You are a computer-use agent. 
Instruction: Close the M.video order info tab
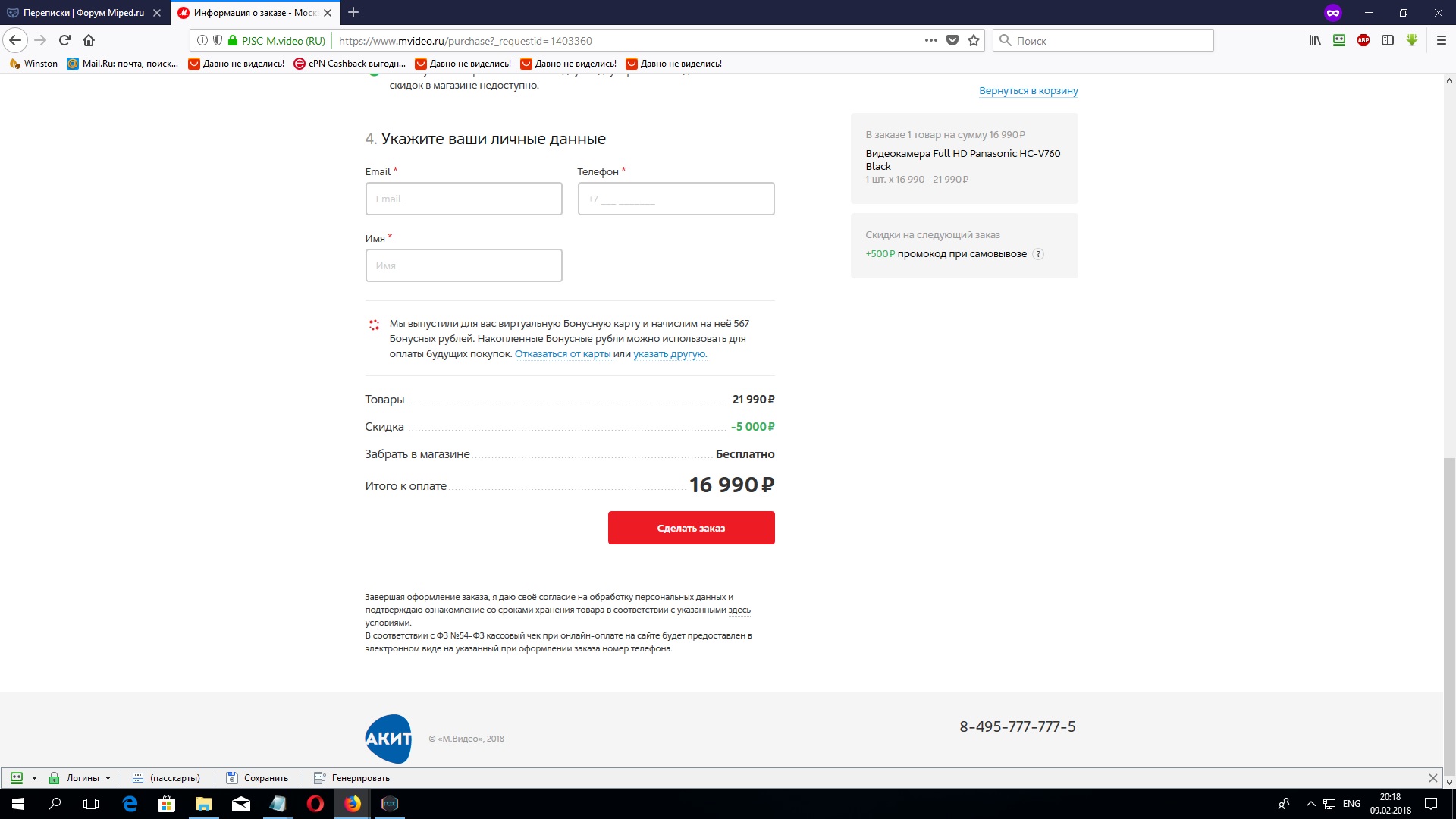[328, 13]
